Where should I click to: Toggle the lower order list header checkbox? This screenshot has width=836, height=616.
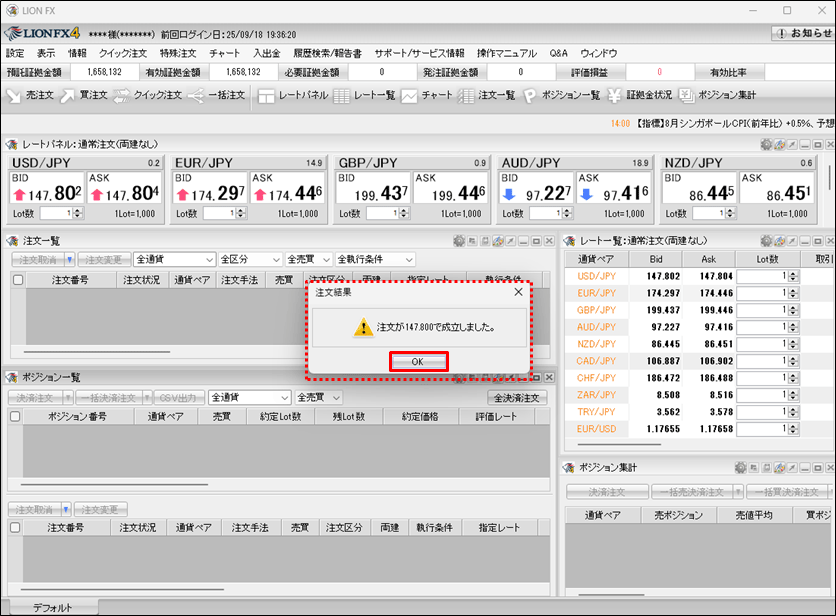(x=15, y=527)
